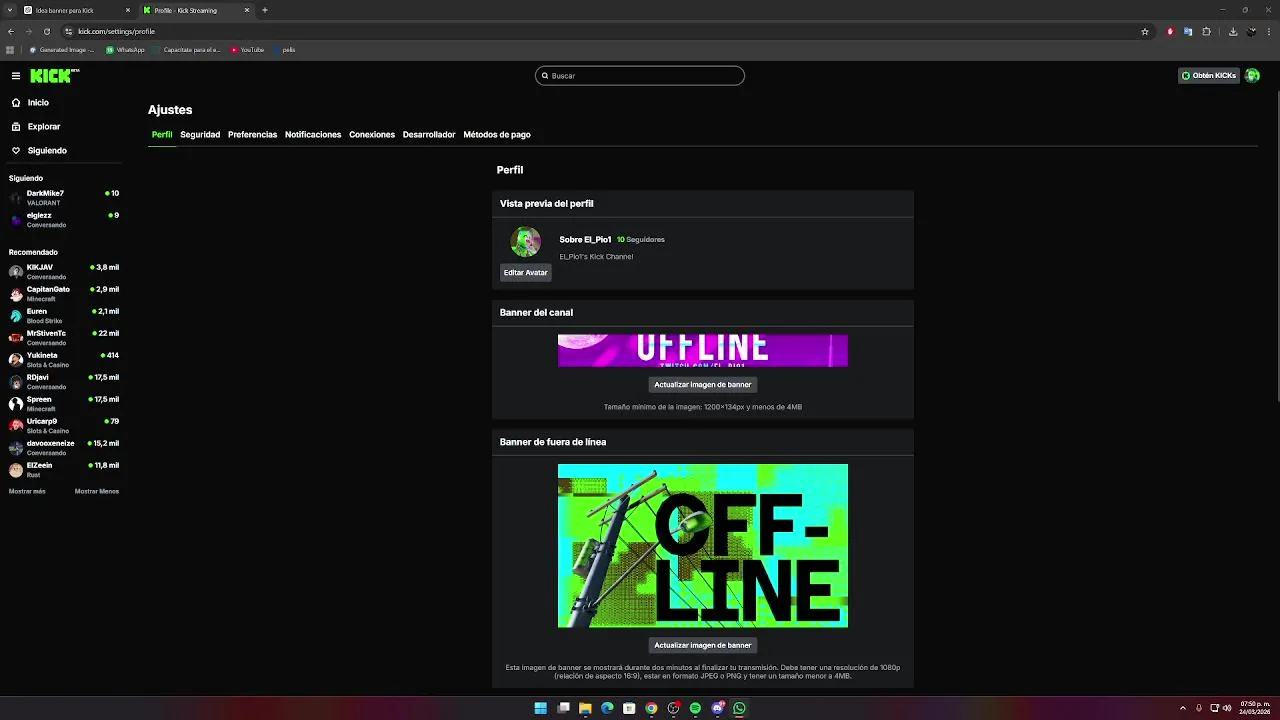Open the Notificaciones tab

click(313, 135)
